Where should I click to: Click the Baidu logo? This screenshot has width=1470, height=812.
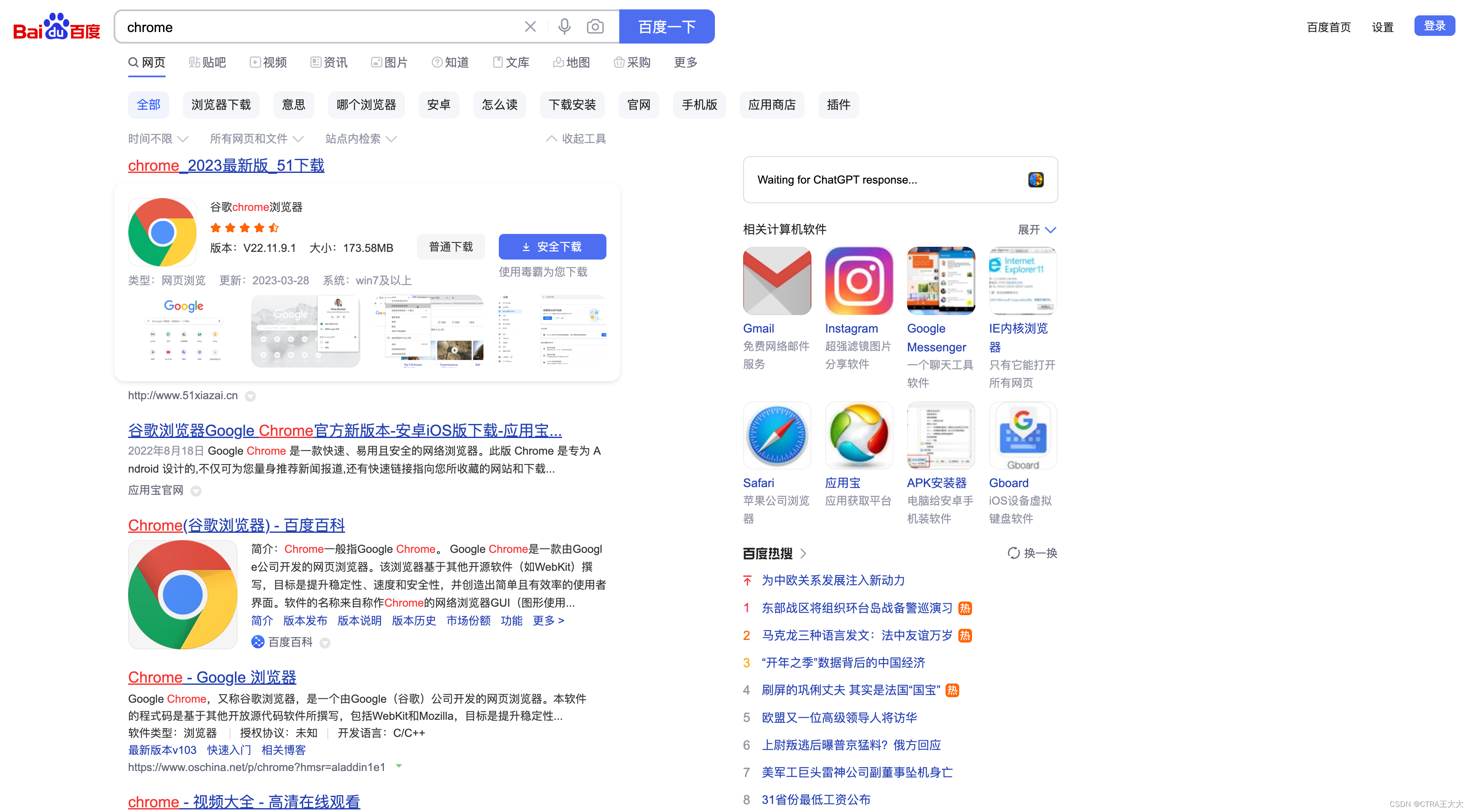point(56,27)
